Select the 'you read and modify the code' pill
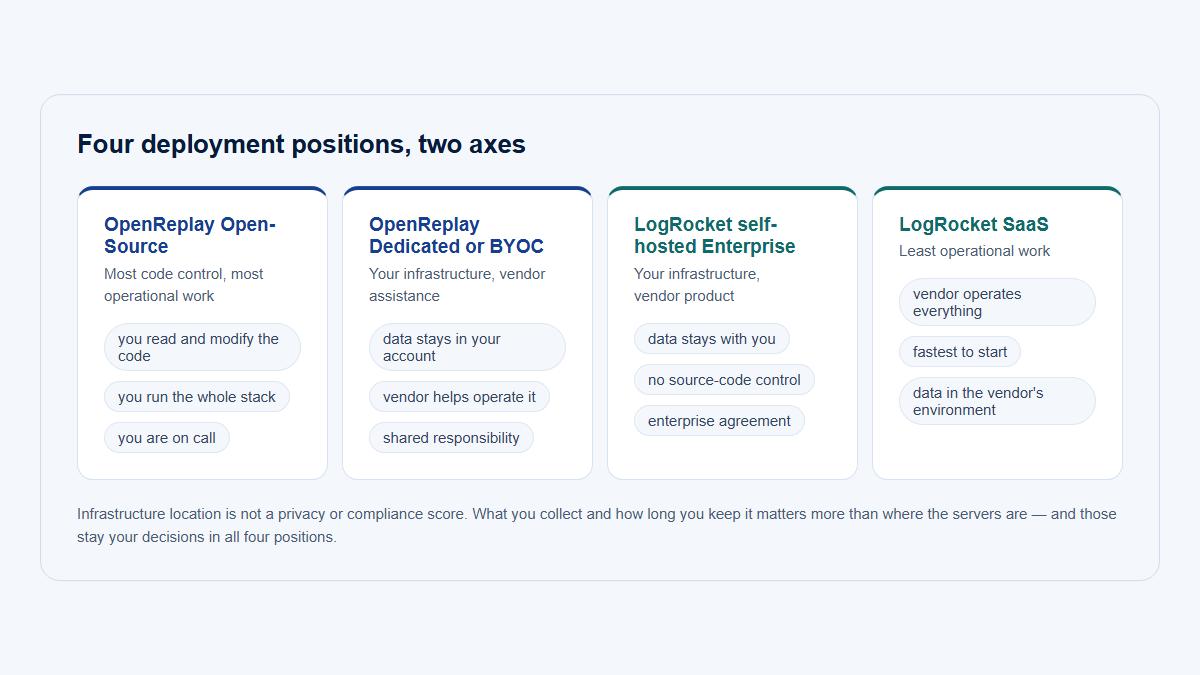The width and height of the screenshot is (1200, 675). (x=202, y=347)
